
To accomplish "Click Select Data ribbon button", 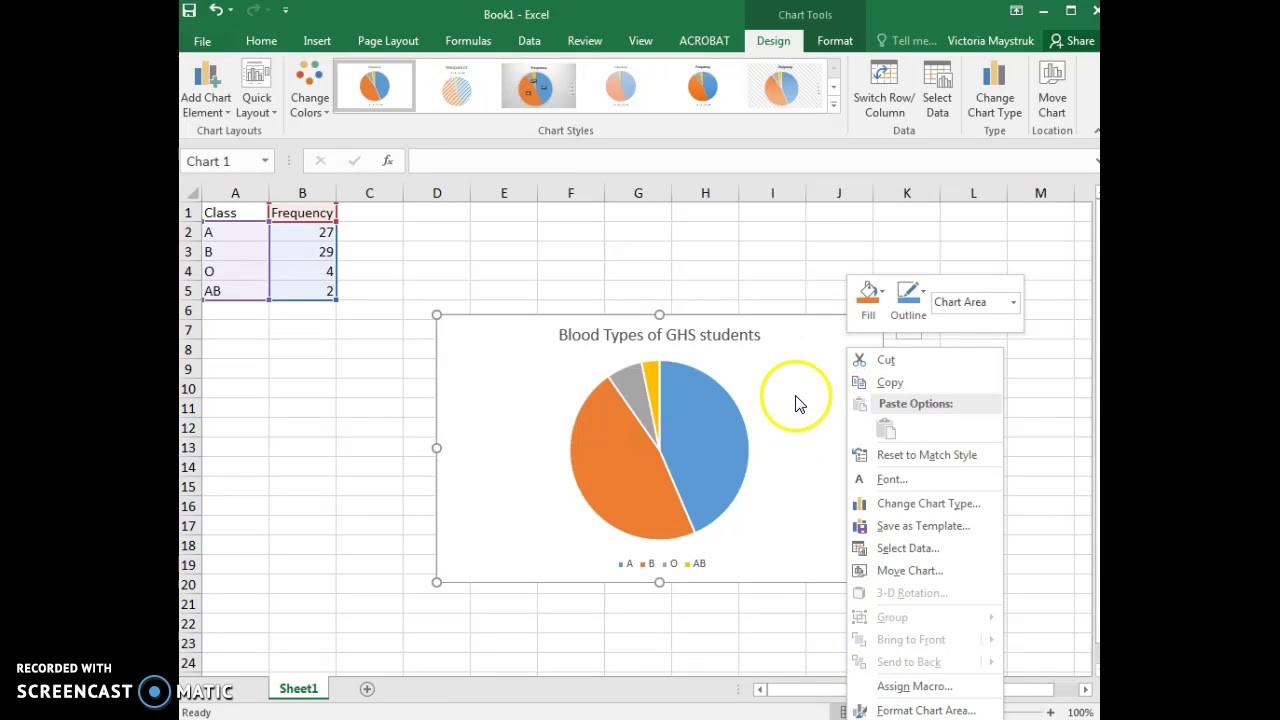I will click(x=937, y=90).
